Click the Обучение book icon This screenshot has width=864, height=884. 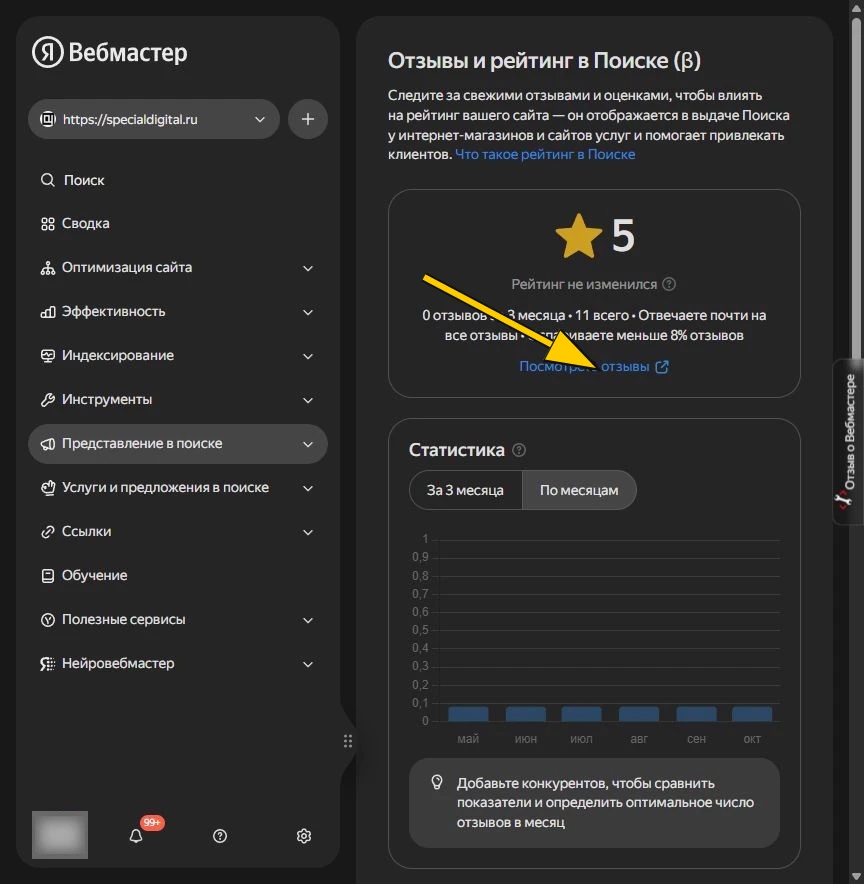[x=48, y=576]
